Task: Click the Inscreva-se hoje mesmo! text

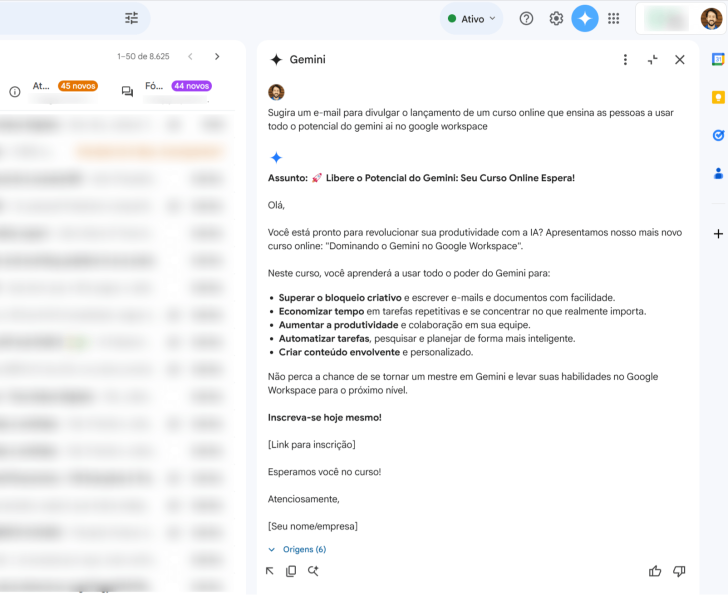Action: [325, 418]
